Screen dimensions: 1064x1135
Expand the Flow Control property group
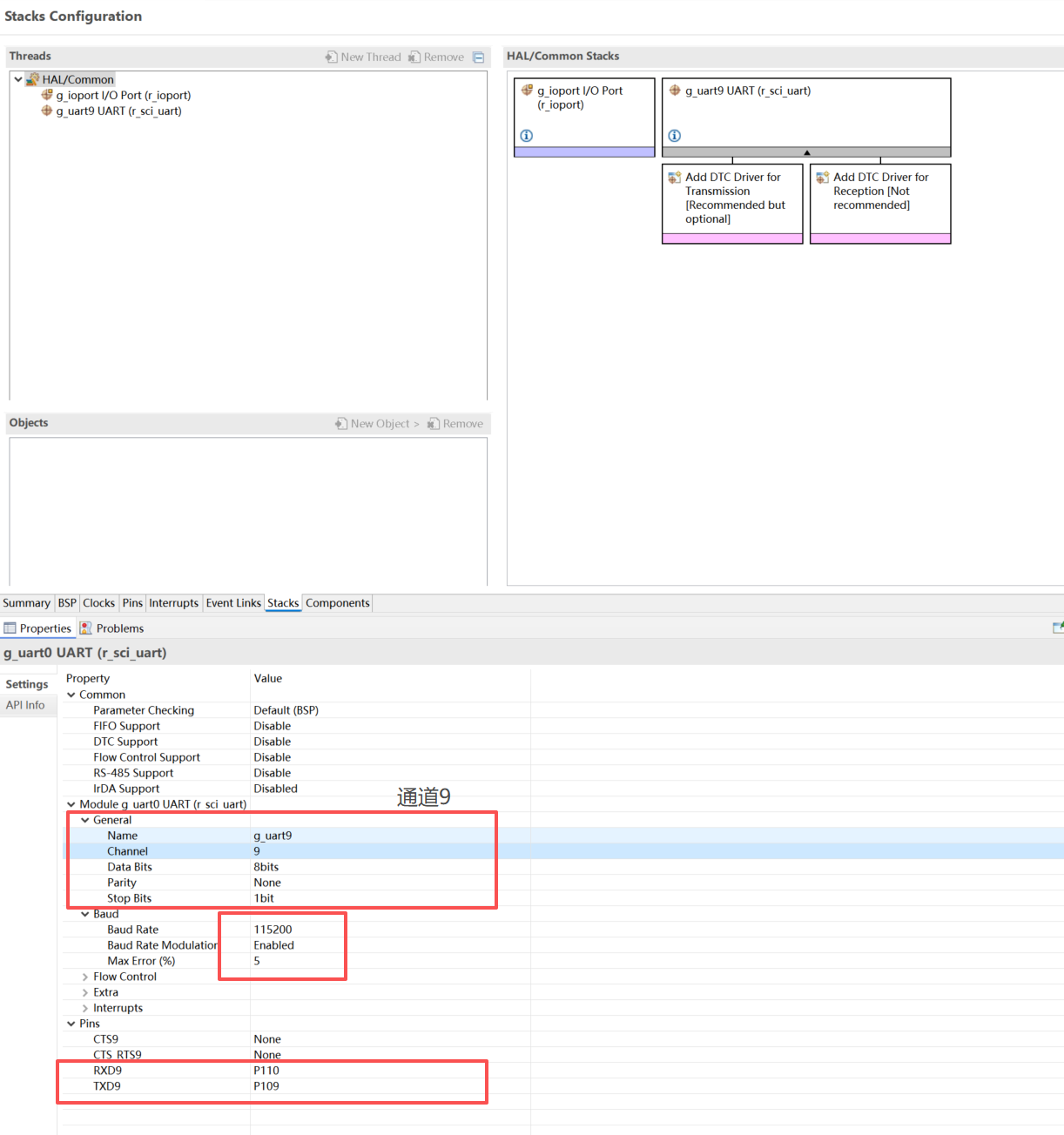pyautogui.click(x=85, y=977)
